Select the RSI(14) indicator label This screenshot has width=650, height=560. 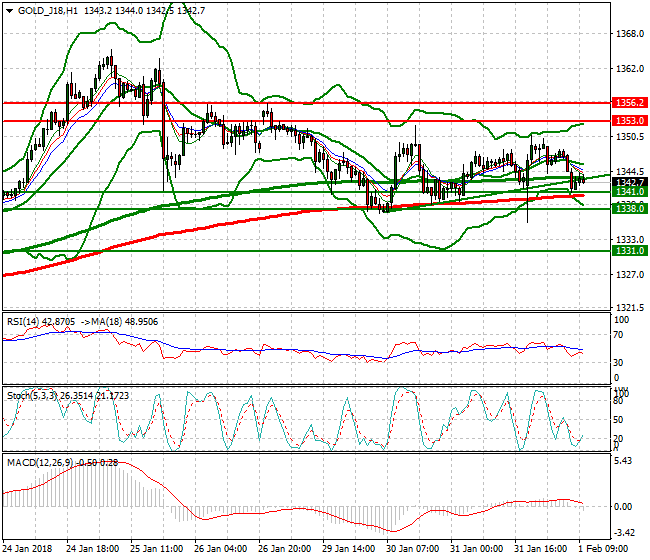click(24, 322)
